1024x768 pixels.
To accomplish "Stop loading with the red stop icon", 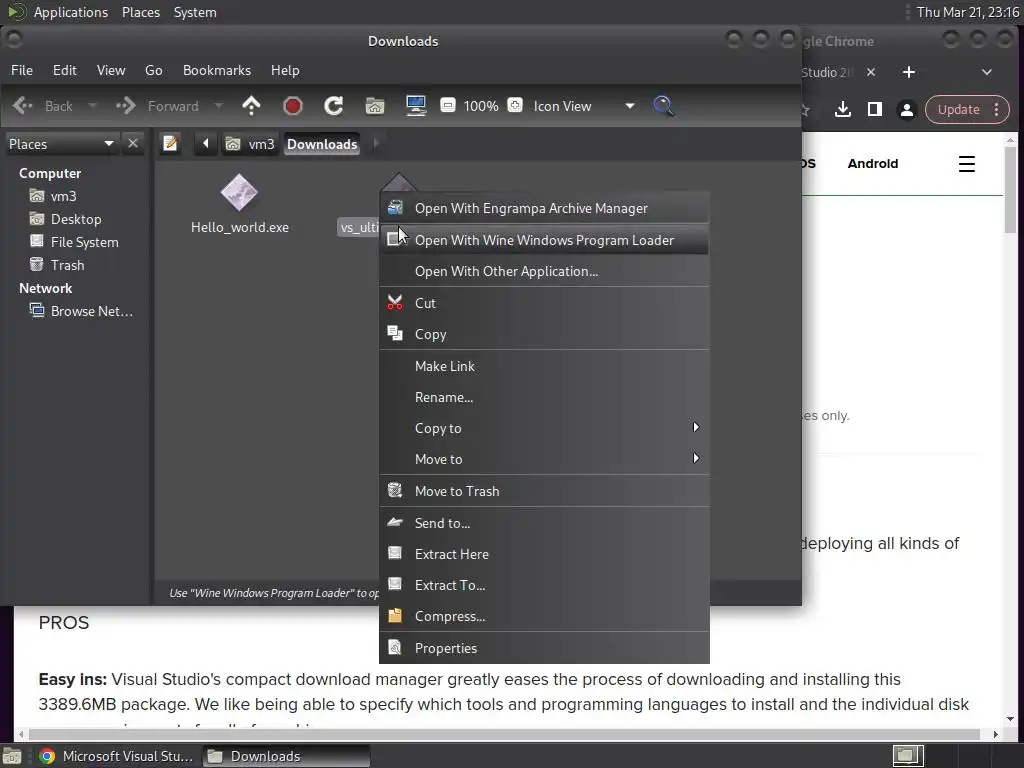I will point(293,106).
